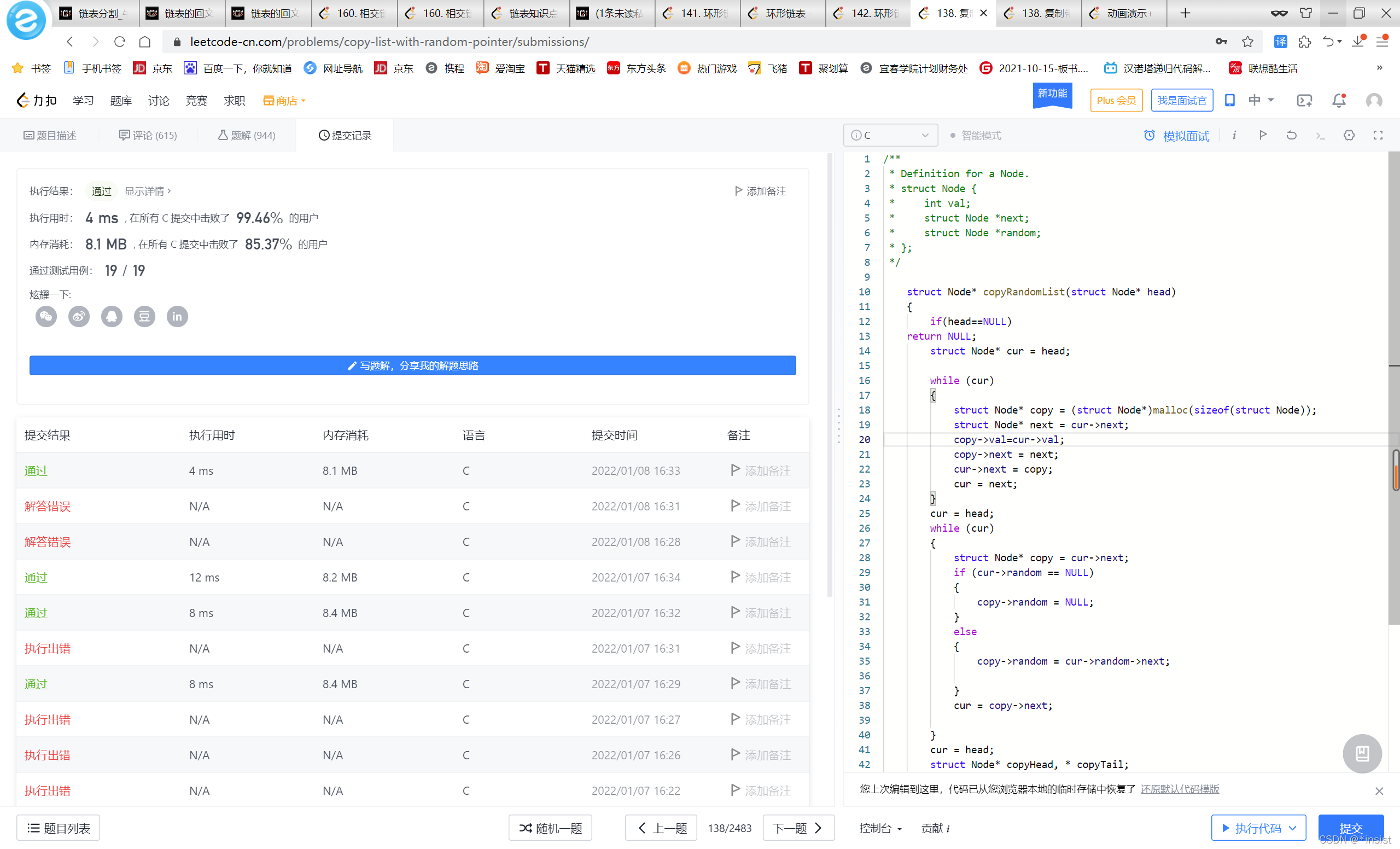Image resolution: width=1400 pixels, height=849 pixels.
Task: Open the editor settings gear icon
Action: click(x=1349, y=135)
